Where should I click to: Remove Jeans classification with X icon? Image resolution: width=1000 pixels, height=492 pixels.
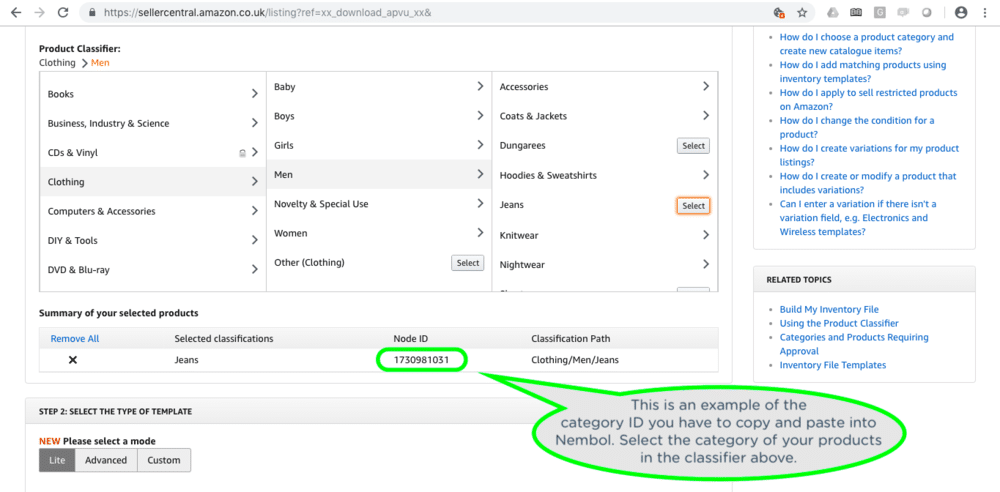tap(73, 360)
